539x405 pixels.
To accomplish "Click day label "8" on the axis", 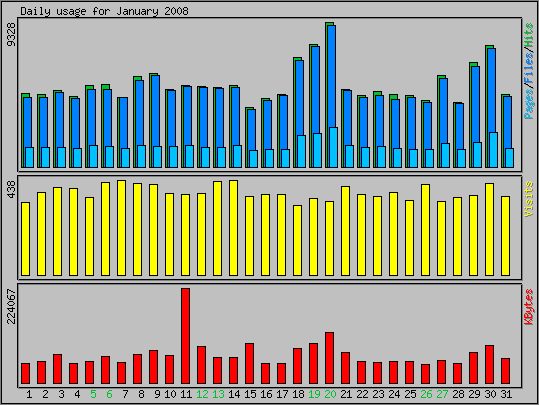I will 141,394.
